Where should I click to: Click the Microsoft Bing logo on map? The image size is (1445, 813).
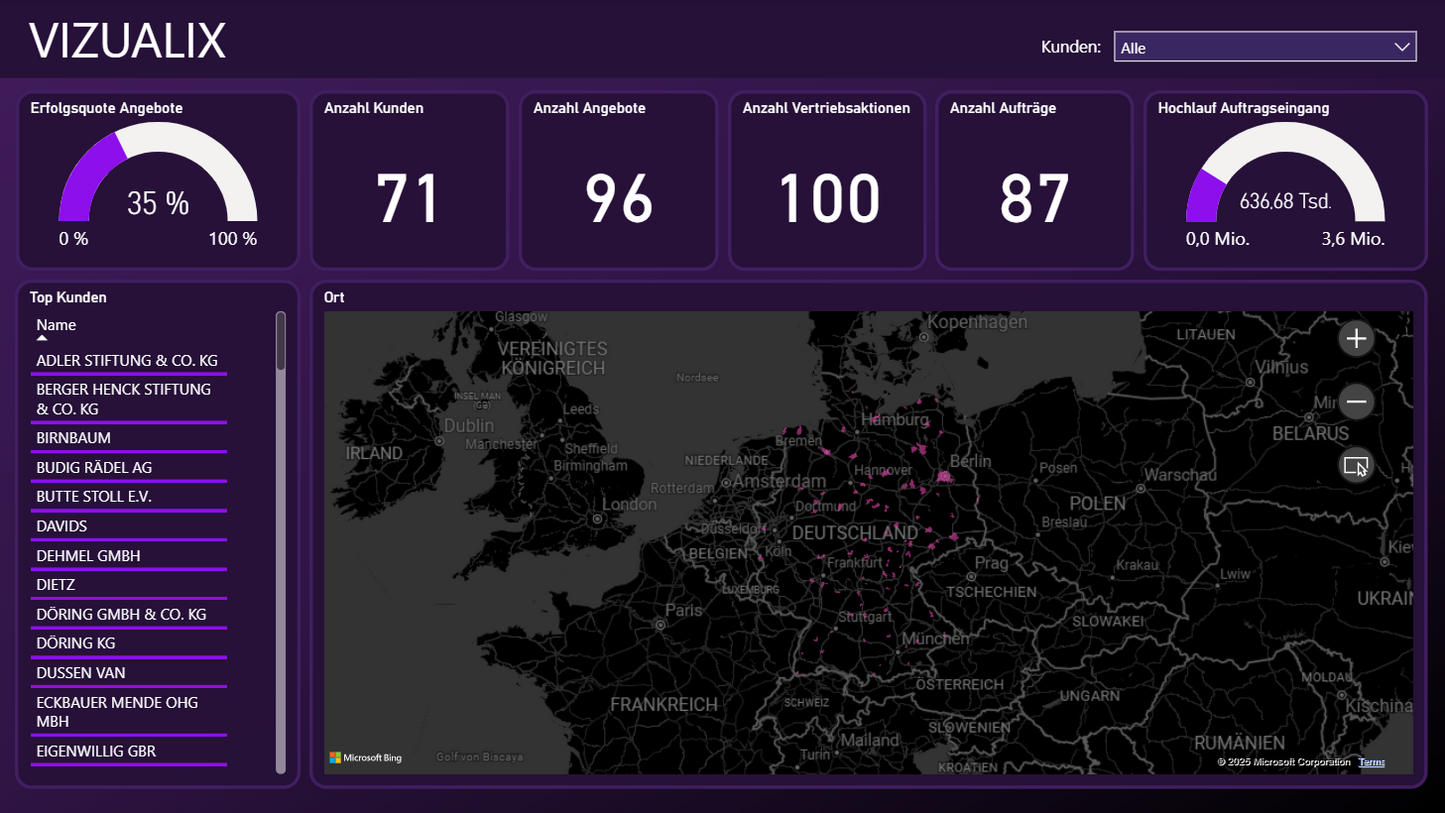coord(366,758)
